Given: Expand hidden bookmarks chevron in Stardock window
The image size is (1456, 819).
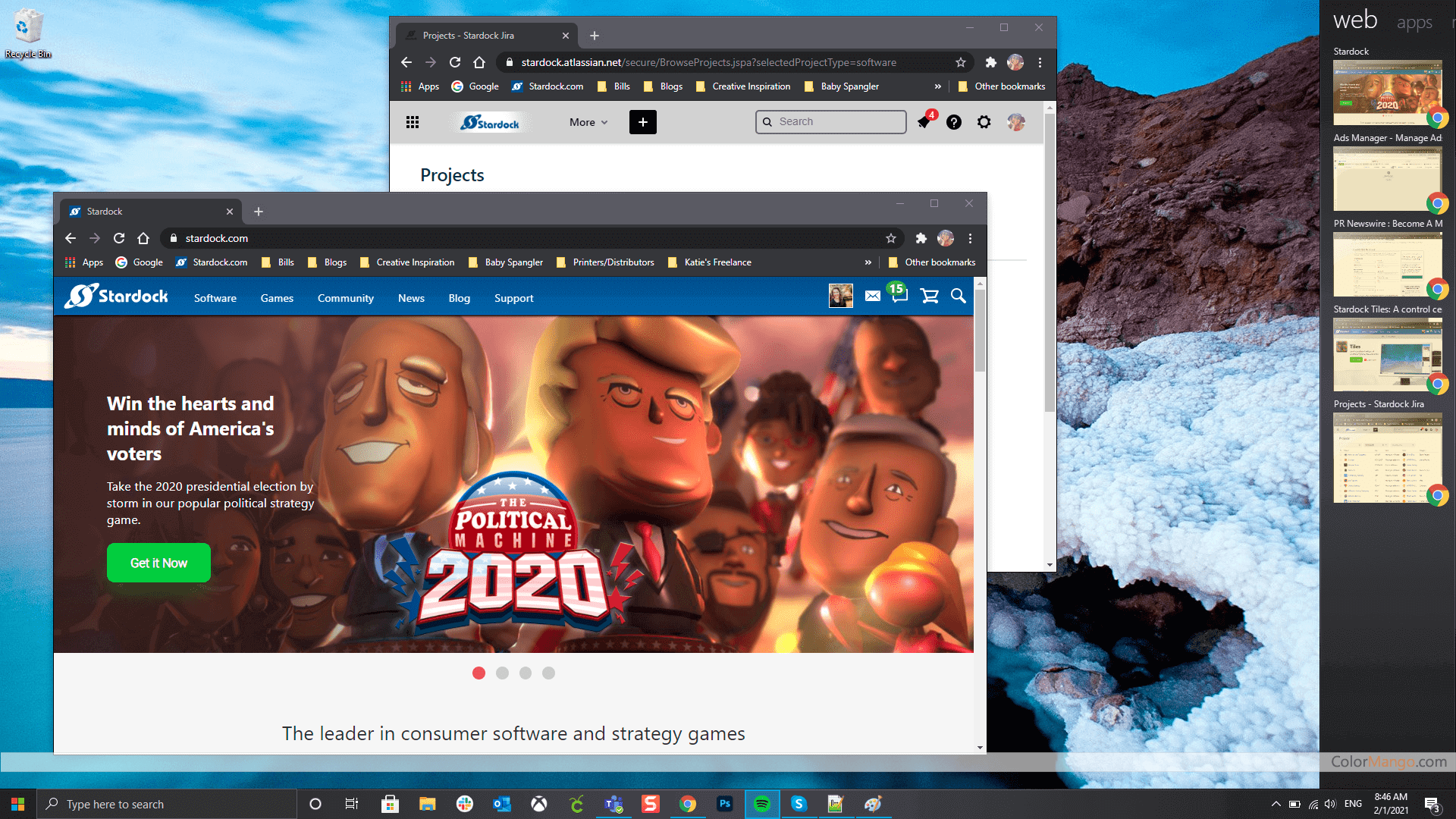Looking at the screenshot, I should 868,262.
